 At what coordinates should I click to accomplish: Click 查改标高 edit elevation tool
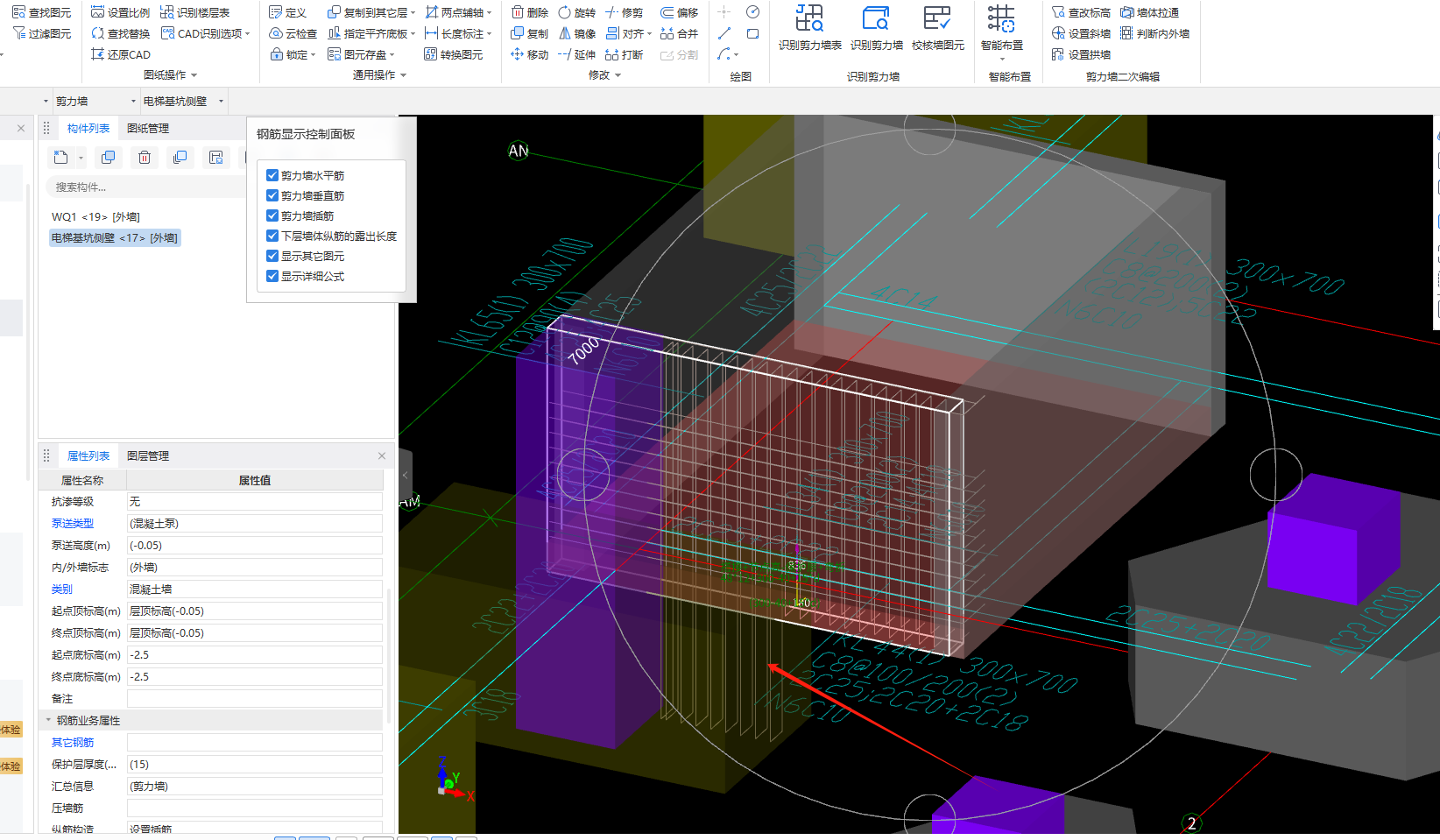tap(1081, 12)
